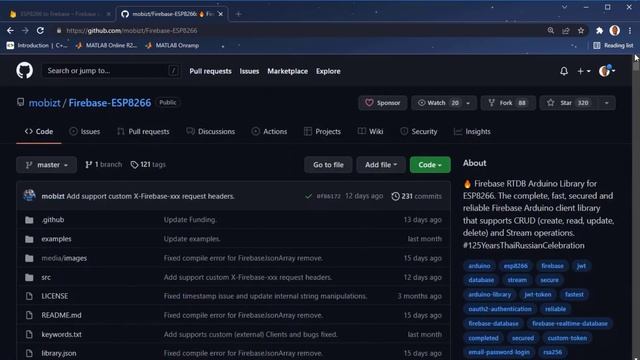Image resolution: width=640 pixels, height=360 pixels.
Task: Select the Projects tab
Action: 322,131
